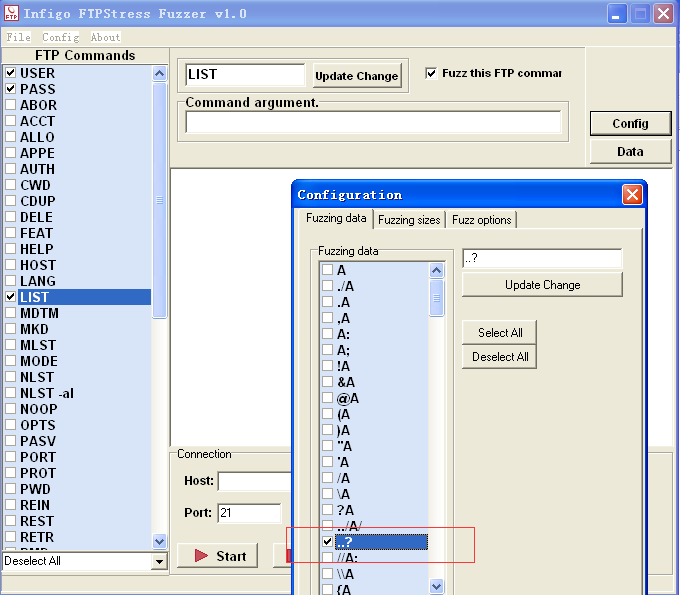The width and height of the screenshot is (680, 595).
Task: Switch to the Fuzz options tab
Action: [x=481, y=220]
